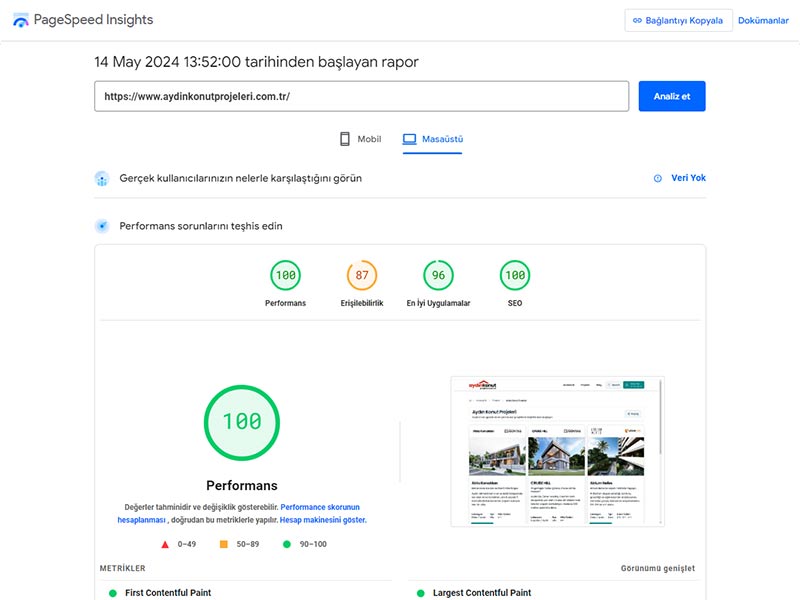Click the green dot beside First Contentful Paint
The width and height of the screenshot is (800, 600).
coord(113,593)
